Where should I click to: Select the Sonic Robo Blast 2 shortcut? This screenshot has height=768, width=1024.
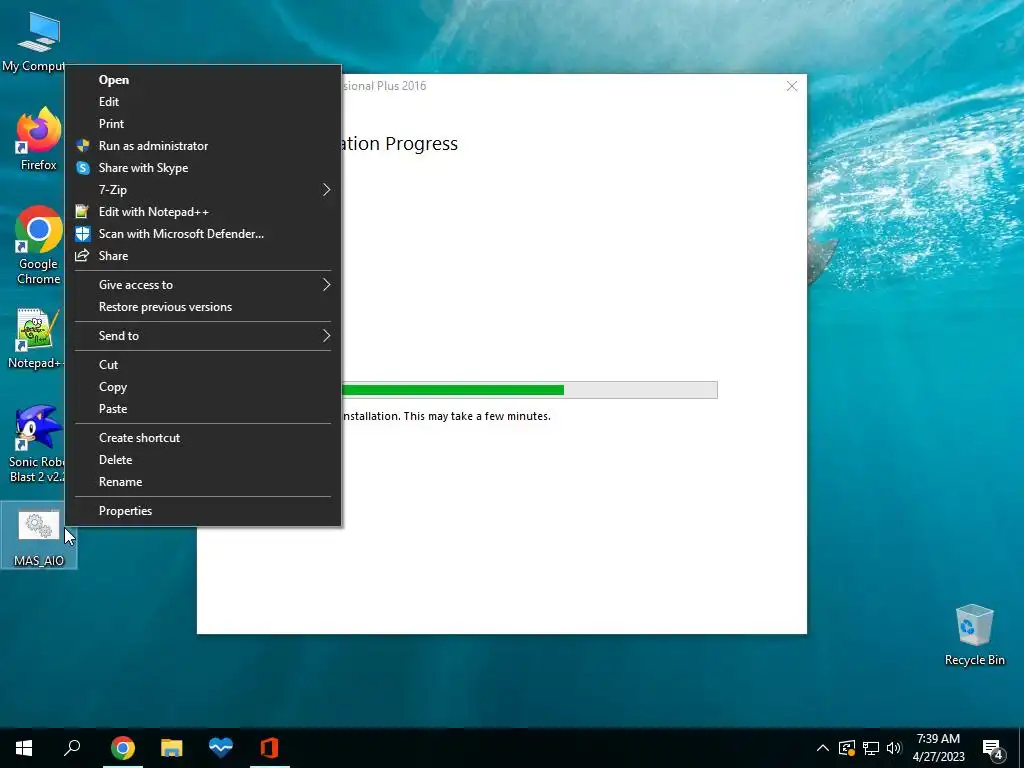37,444
